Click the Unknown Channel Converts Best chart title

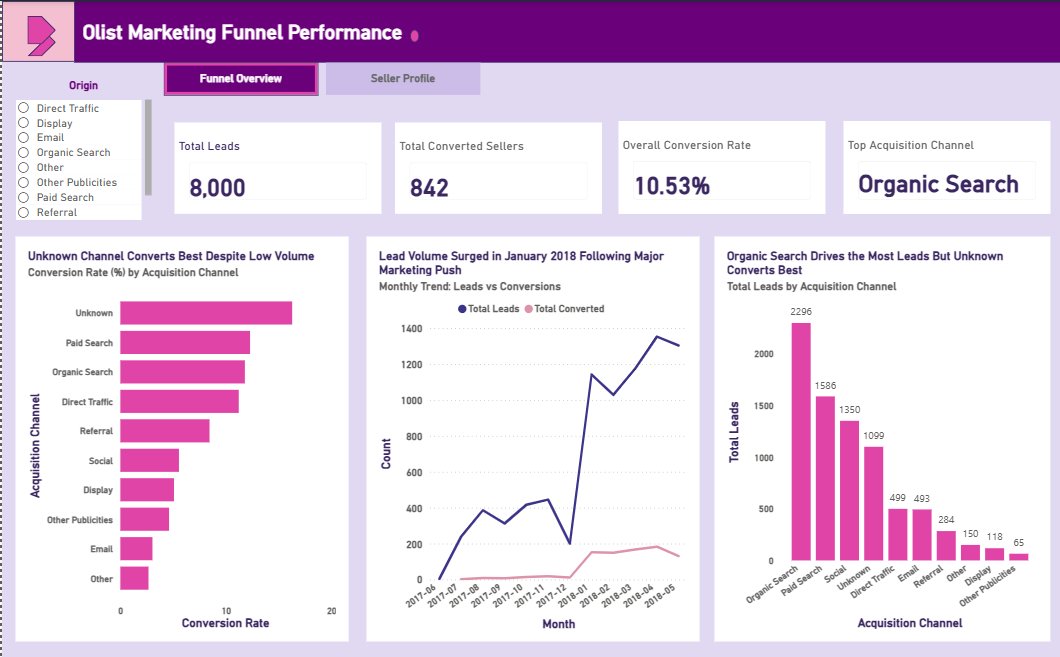pyautogui.click(x=171, y=256)
